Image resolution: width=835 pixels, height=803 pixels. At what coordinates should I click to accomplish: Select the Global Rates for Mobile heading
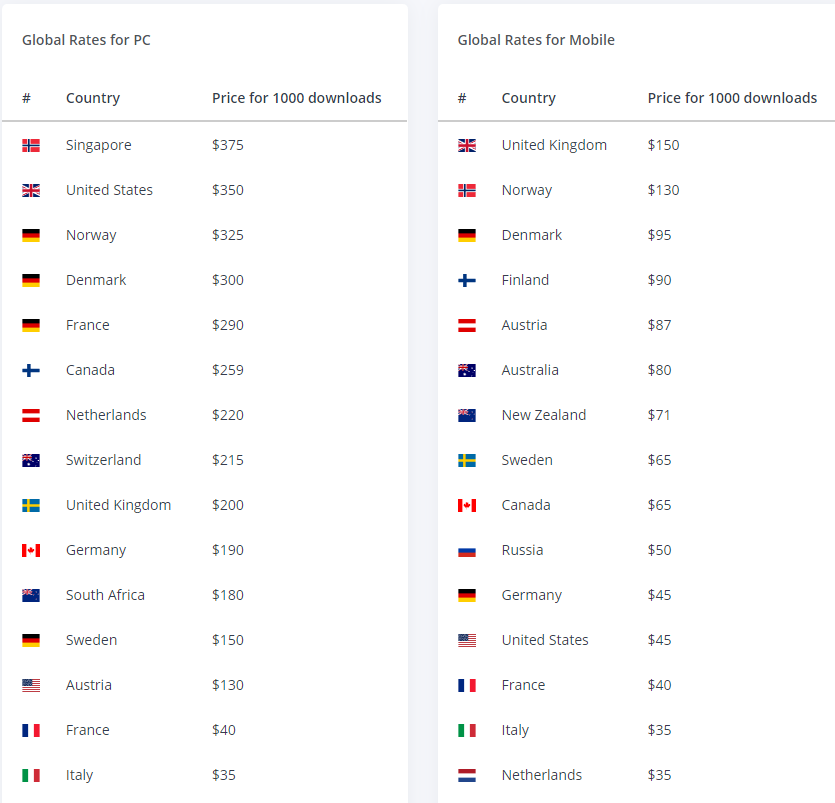[536, 40]
